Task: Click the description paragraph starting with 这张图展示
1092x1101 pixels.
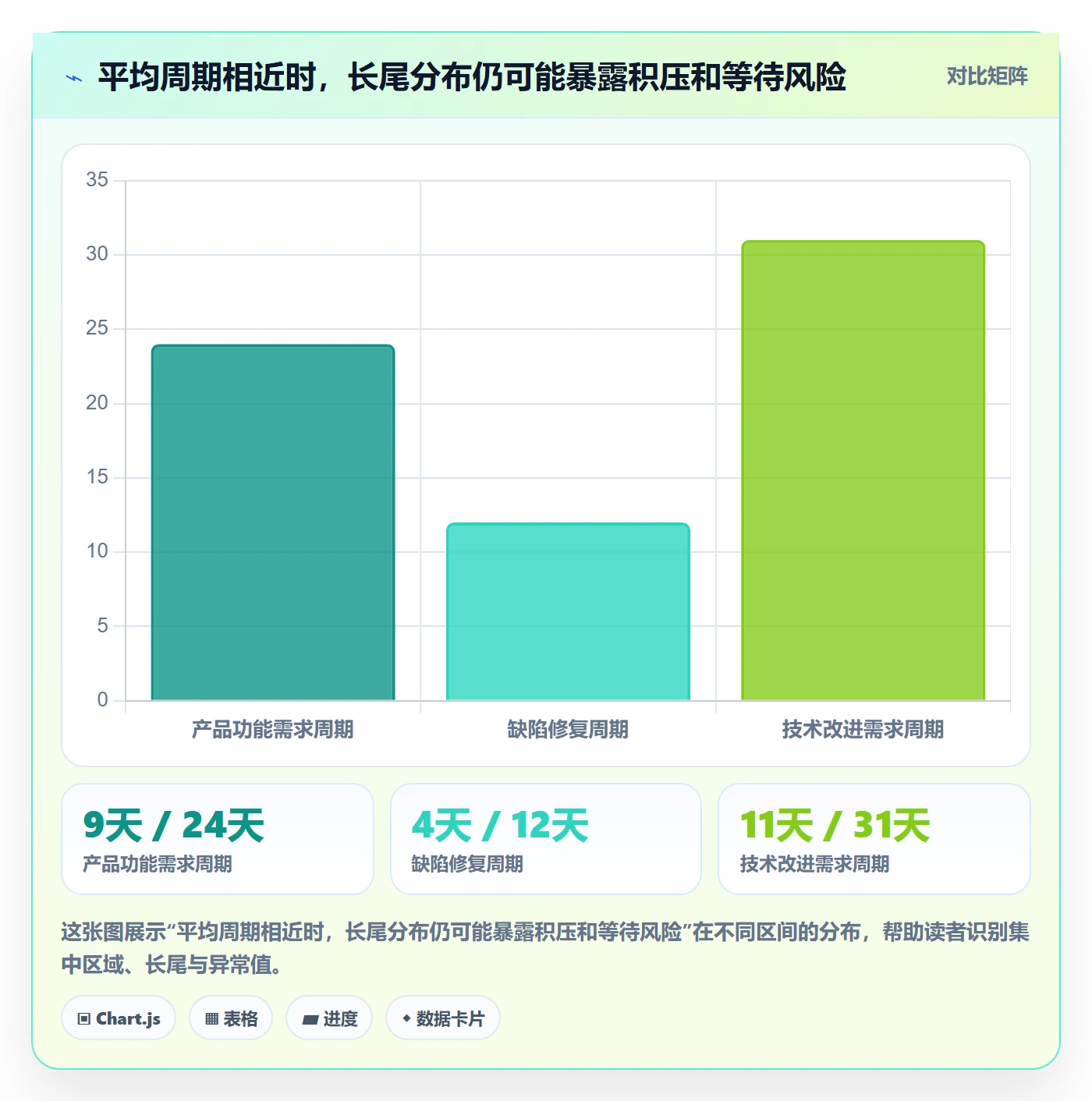Action: [x=545, y=948]
